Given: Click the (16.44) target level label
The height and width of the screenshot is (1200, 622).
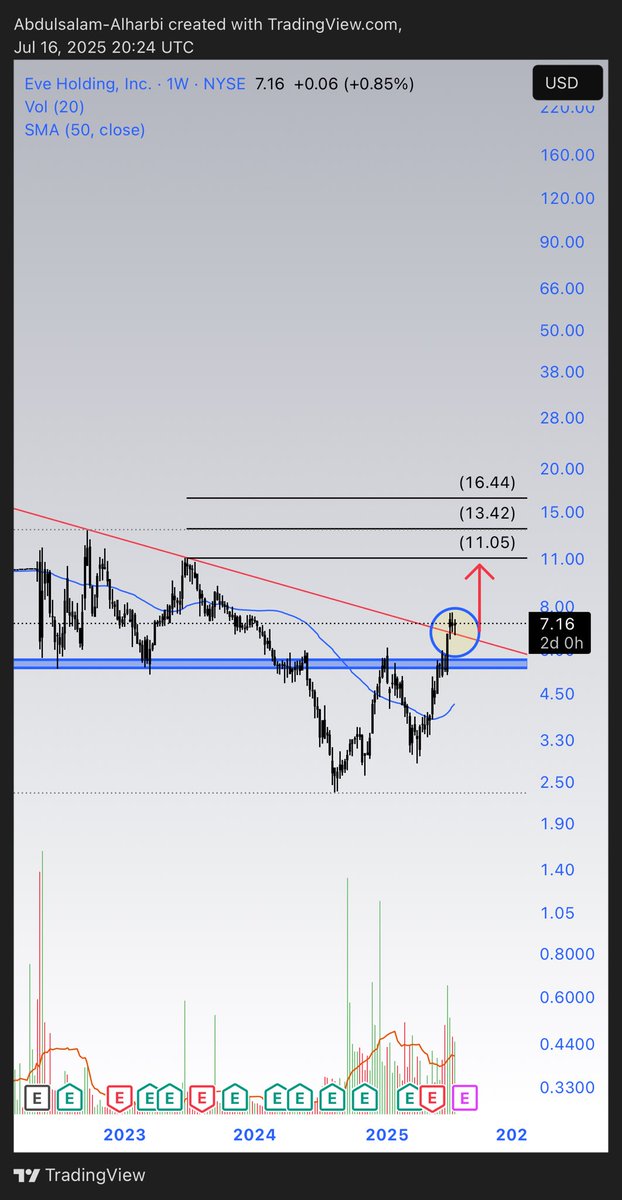Looking at the screenshot, I should coord(487,483).
